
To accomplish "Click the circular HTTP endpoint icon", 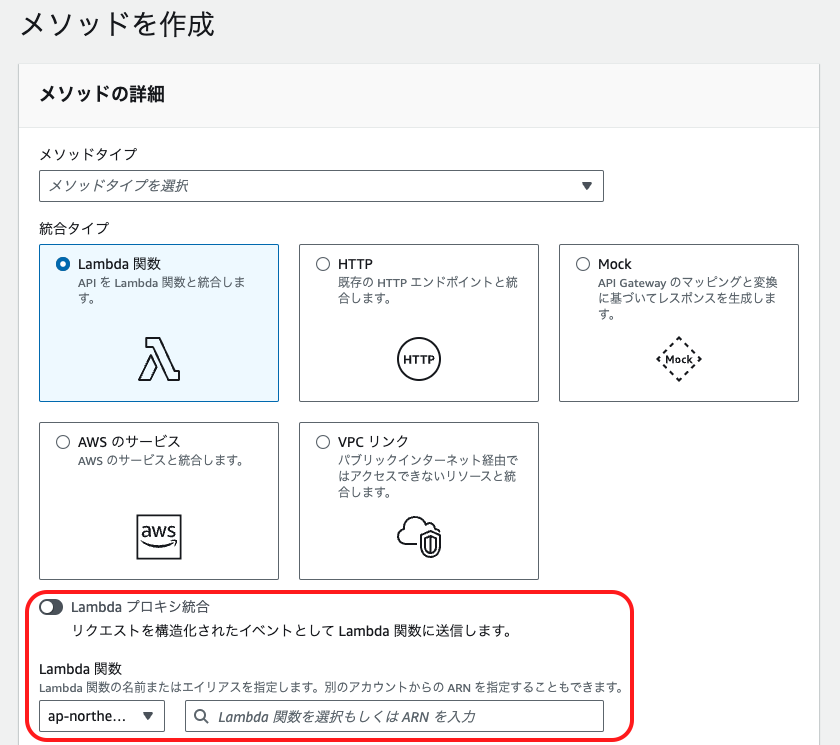I will pos(418,359).
